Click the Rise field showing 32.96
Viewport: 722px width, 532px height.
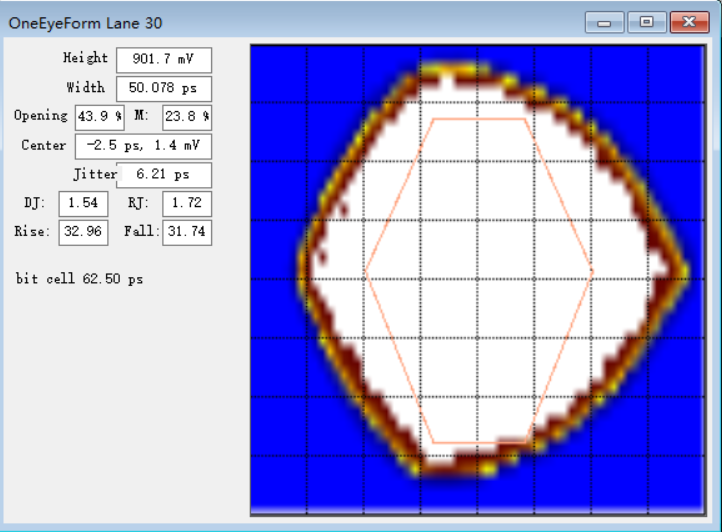pyautogui.click(x=84, y=232)
